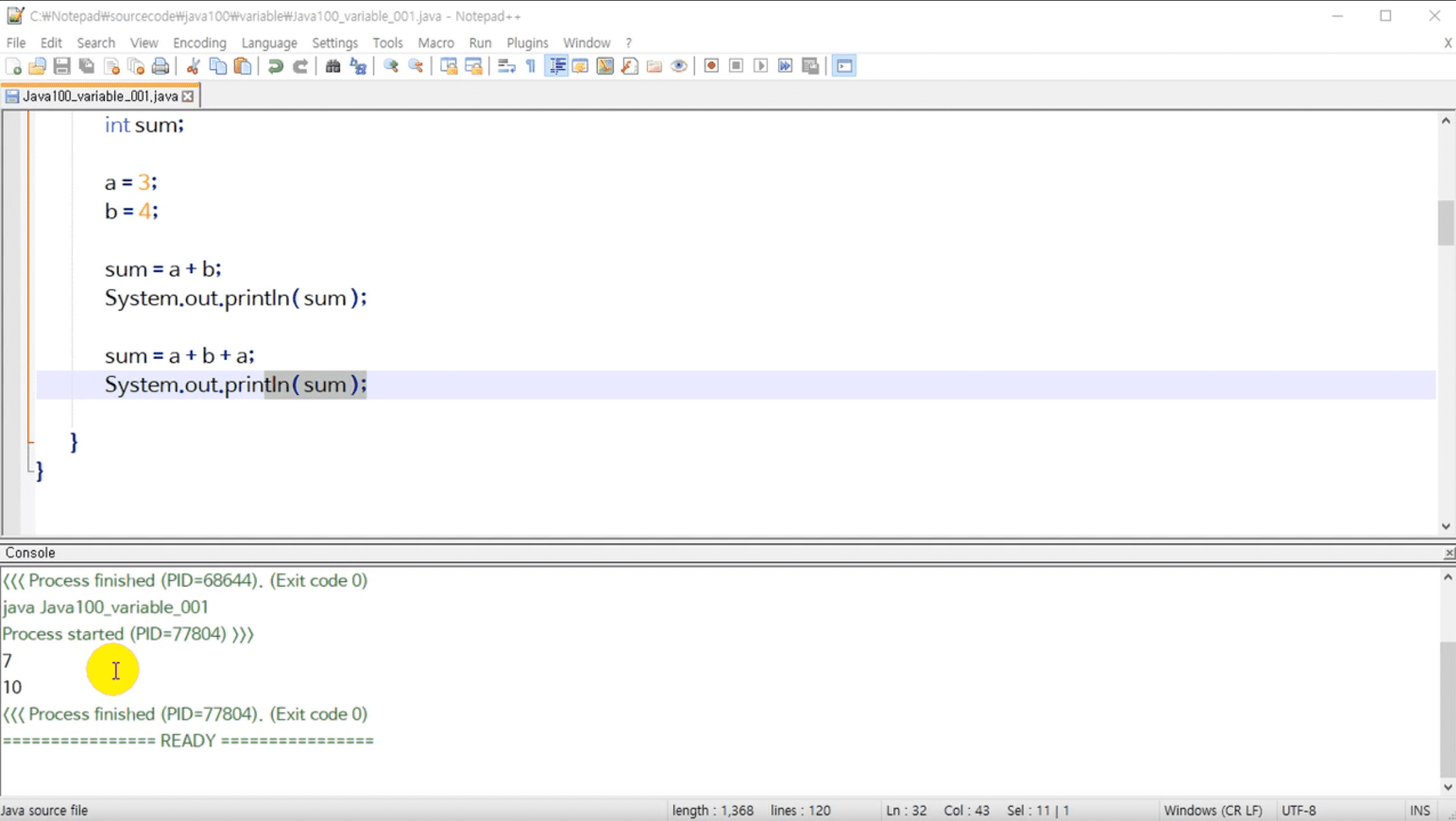Screen dimensions: 1456x821
Task: Open the Language menu
Action: click(x=269, y=42)
